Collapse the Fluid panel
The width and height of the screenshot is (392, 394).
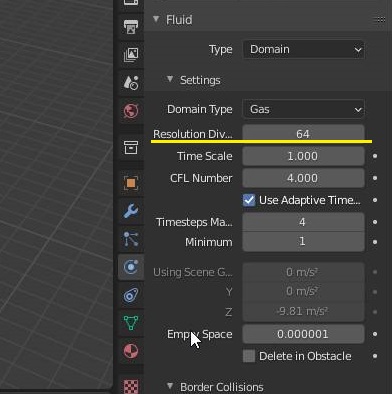[x=156, y=19]
